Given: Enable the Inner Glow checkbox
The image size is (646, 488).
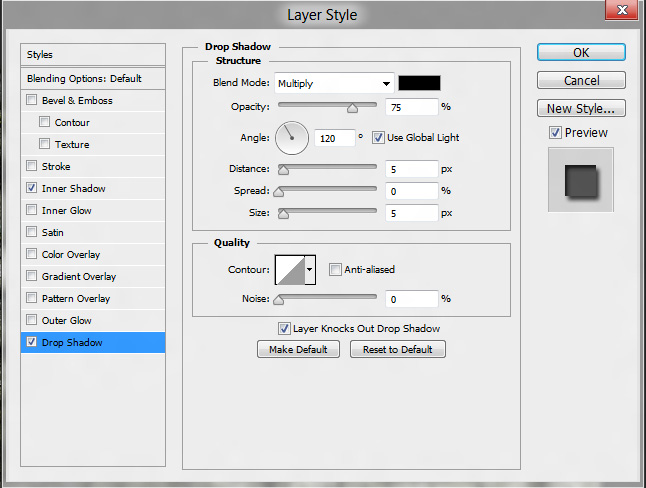Looking at the screenshot, I should 31,209.
